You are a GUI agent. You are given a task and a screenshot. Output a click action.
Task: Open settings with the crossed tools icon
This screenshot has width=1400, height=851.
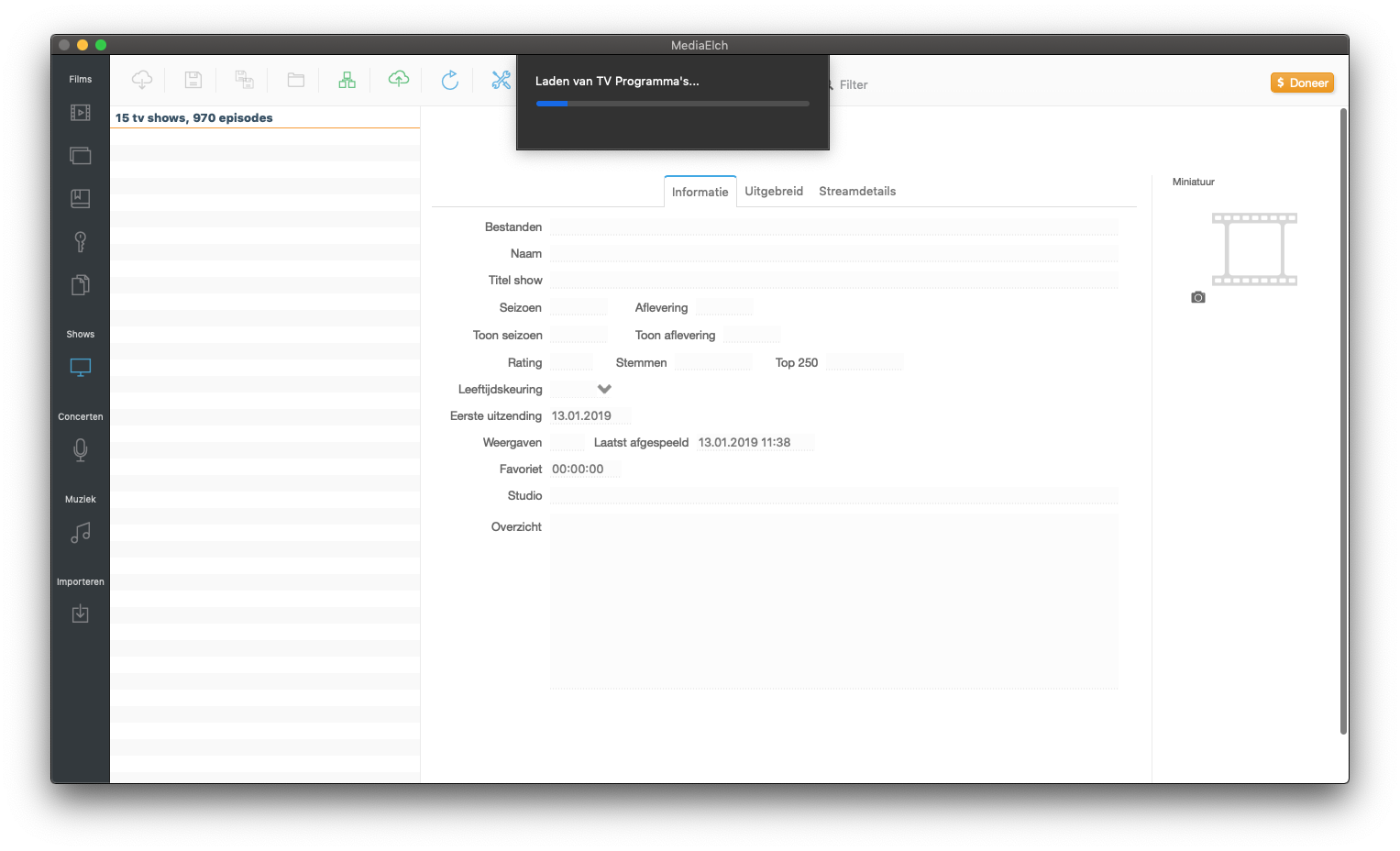coord(501,80)
